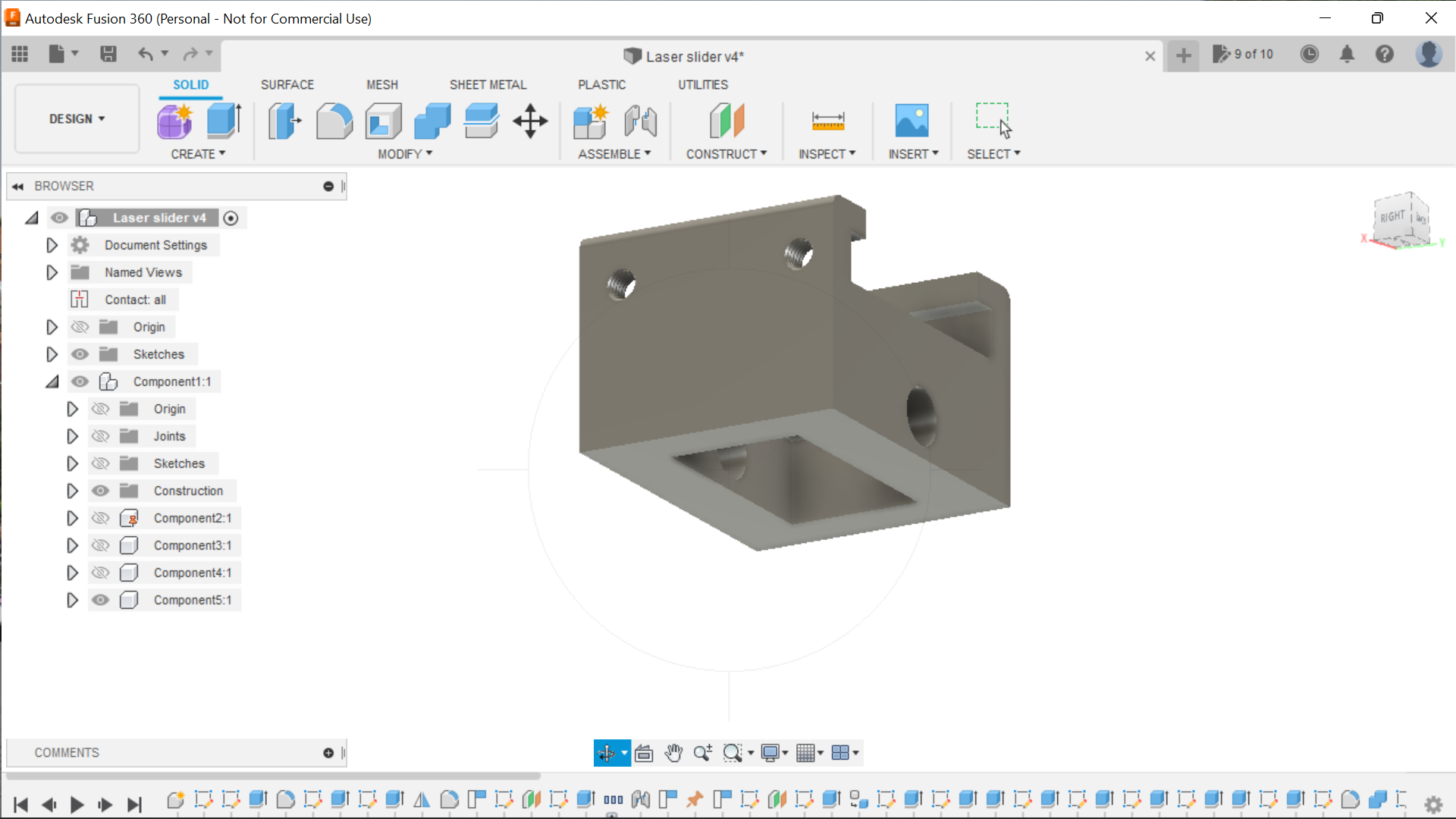
Task: Close the Laser slider v4 document tab
Action: click(1150, 56)
